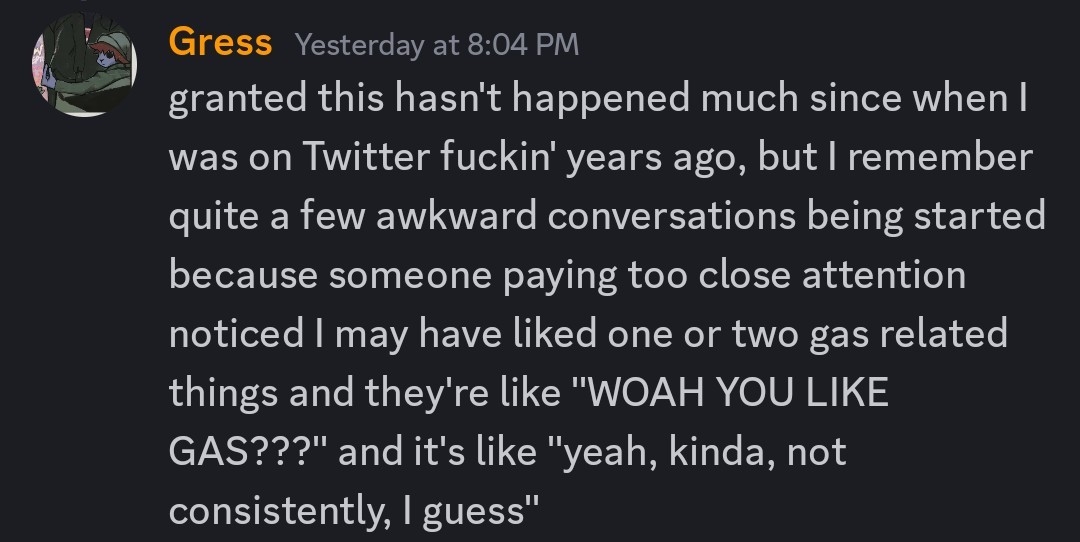Click the orange username Gress

[x=220, y=42]
